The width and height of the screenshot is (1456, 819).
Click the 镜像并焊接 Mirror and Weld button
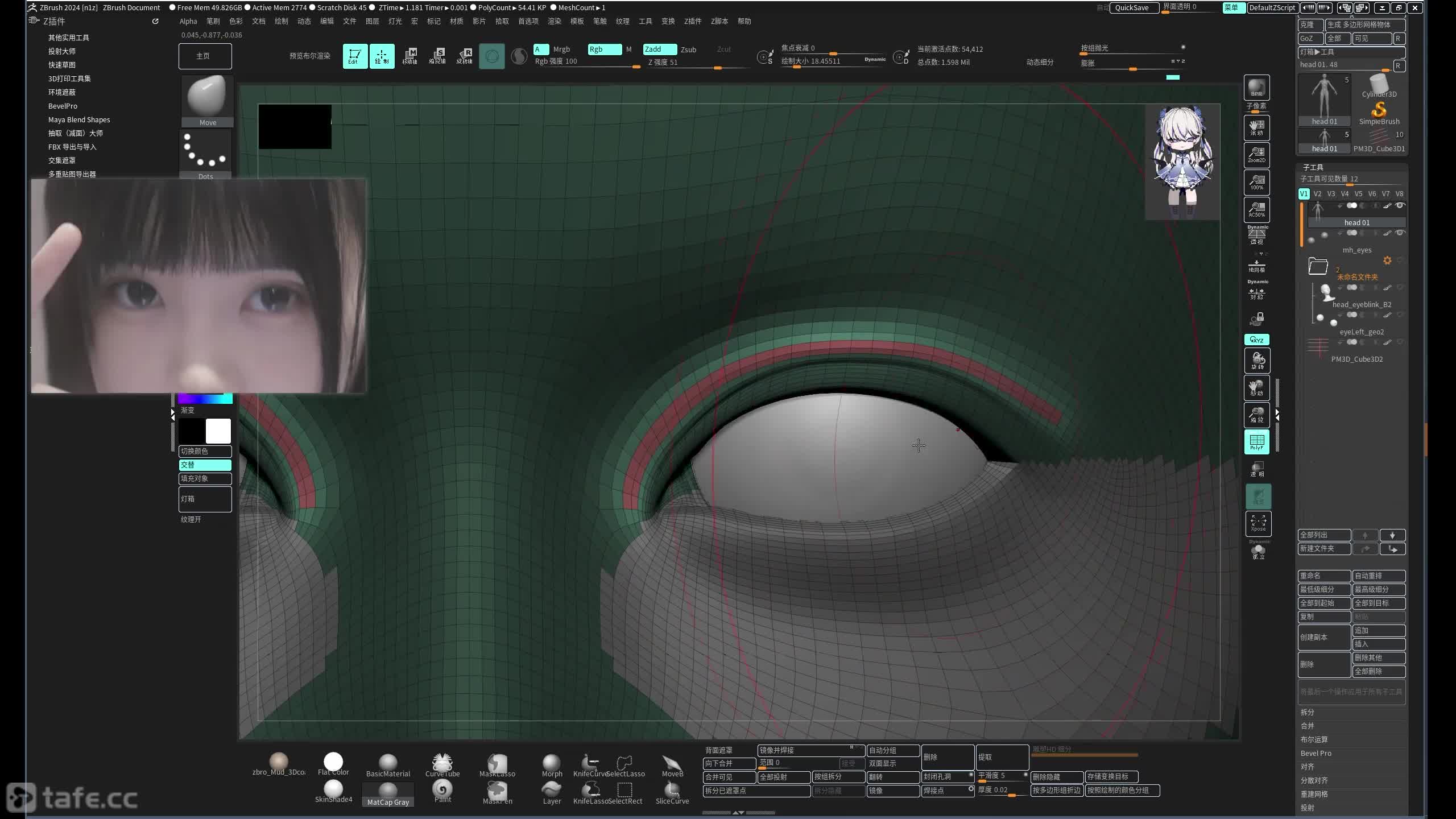[811, 750]
